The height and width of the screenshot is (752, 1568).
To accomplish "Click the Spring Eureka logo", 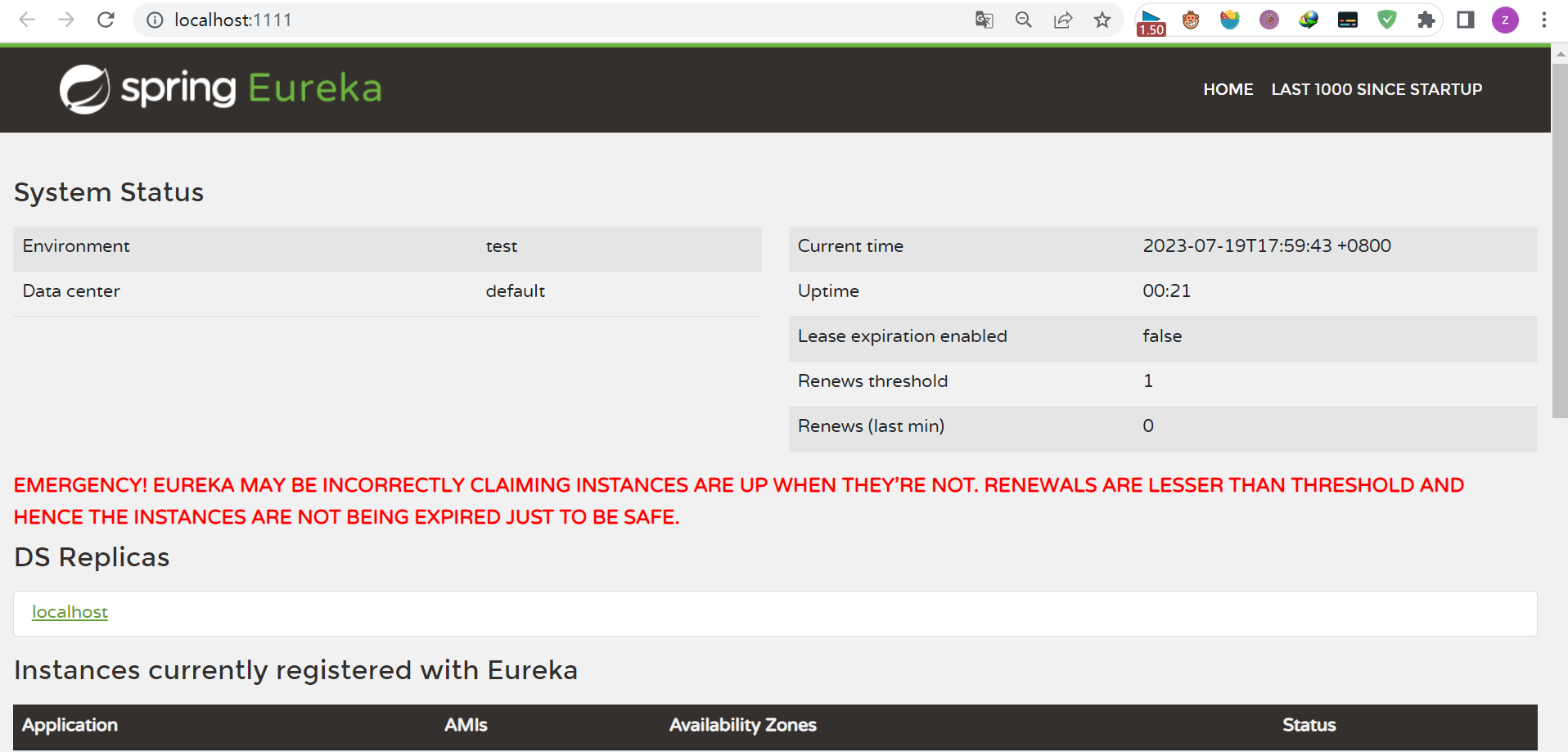I will 221,88.
